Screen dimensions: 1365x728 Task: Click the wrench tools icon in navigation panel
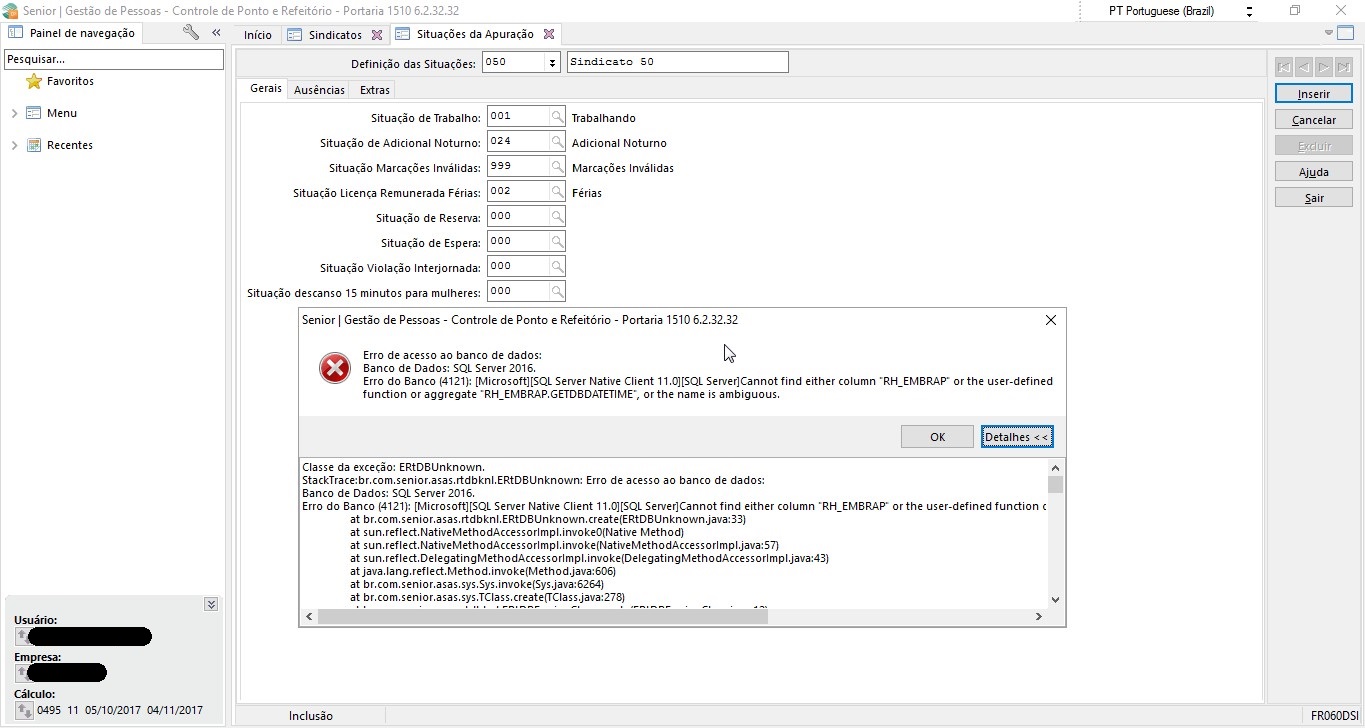click(191, 33)
